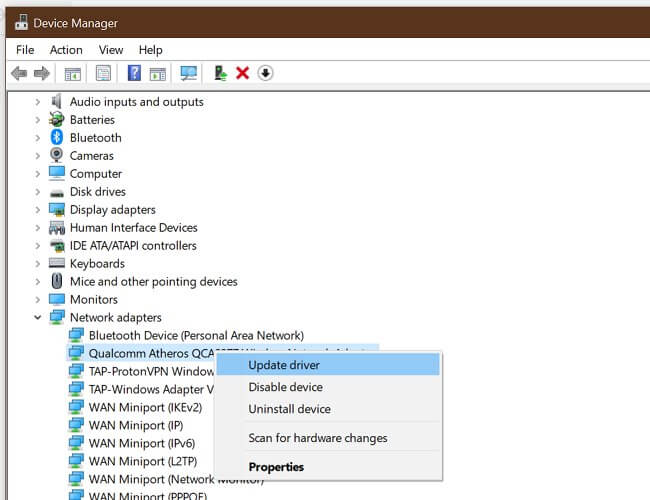Choose Update driver from context menu
This screenshot has width=650, height=500.
328,365
